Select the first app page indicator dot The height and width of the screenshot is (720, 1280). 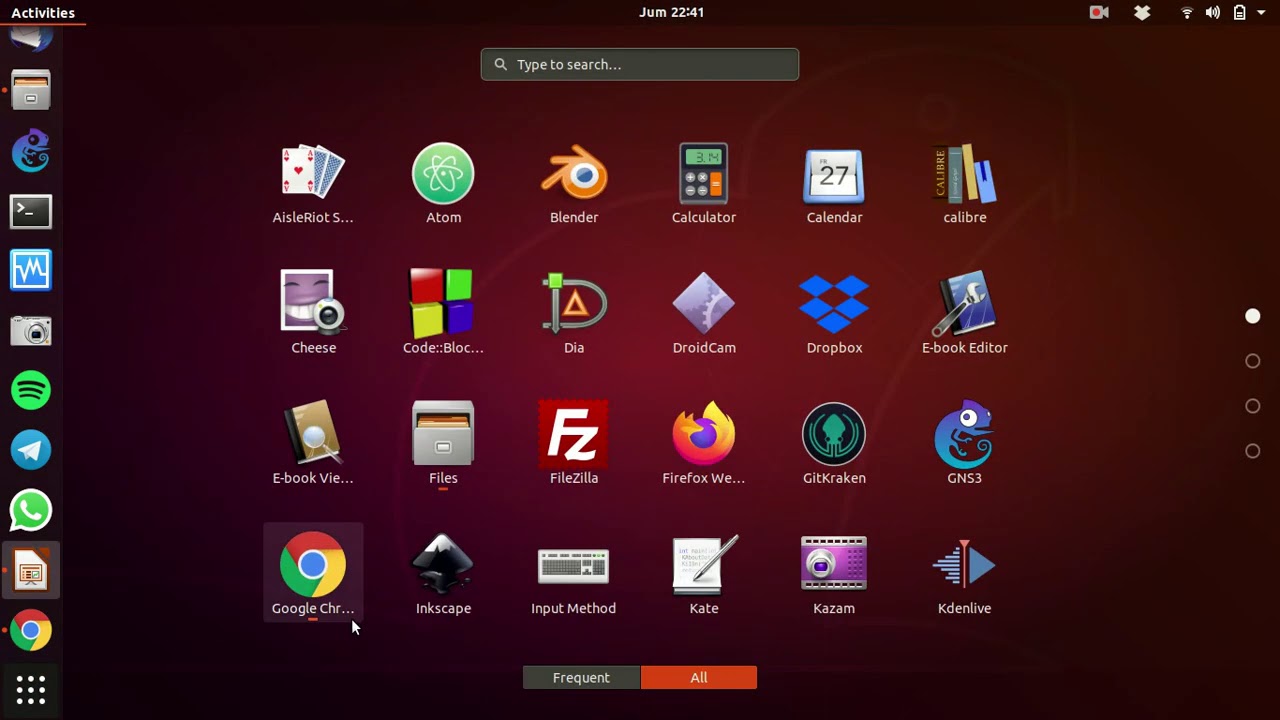pos(1253,316)
